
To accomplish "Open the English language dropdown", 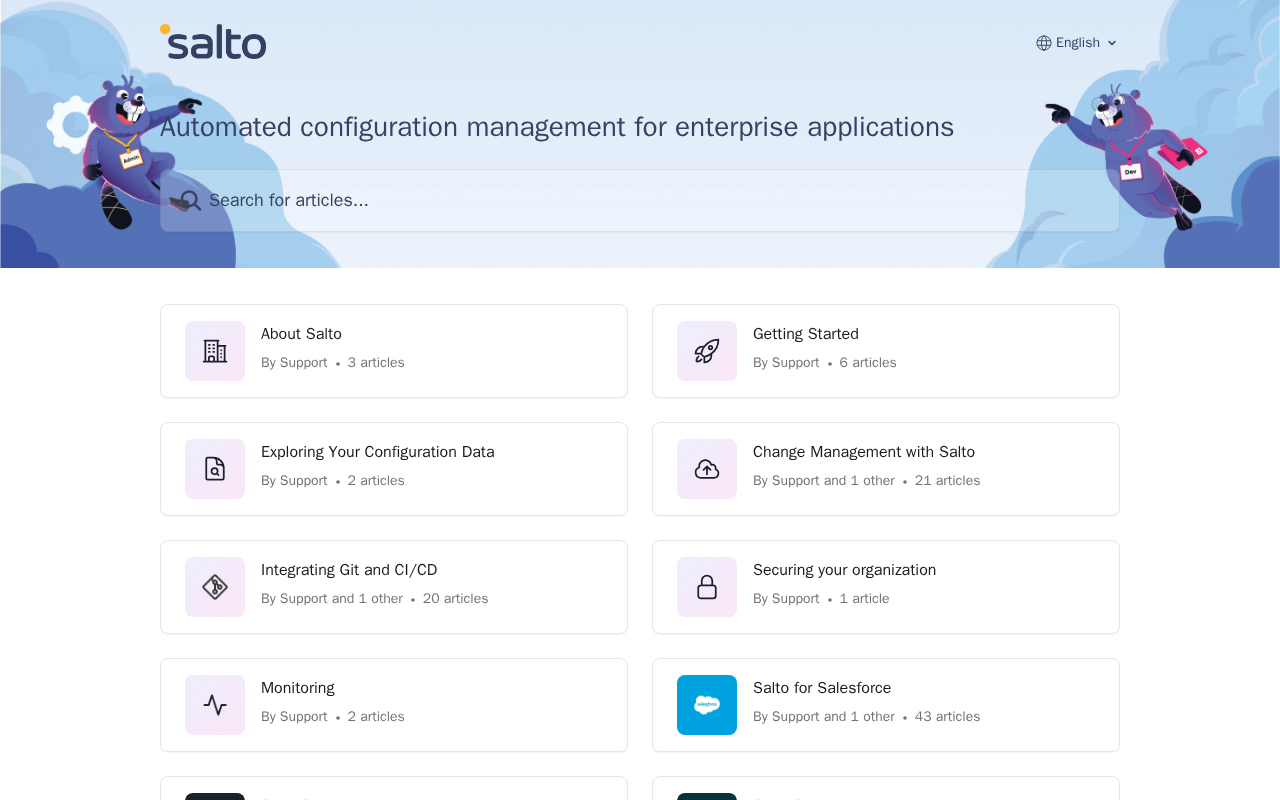I will pyautogui.click(x=1077, y=43).
